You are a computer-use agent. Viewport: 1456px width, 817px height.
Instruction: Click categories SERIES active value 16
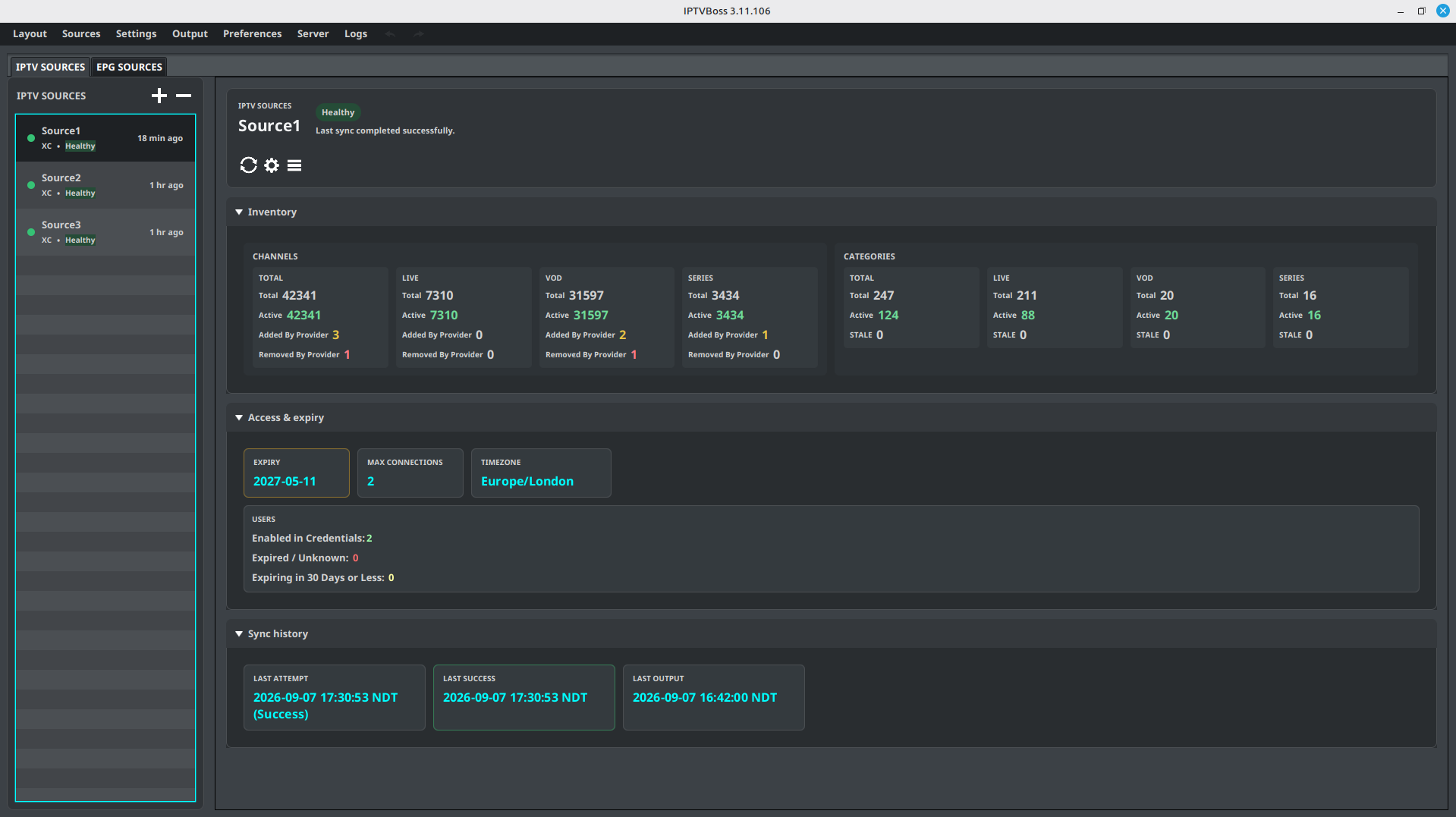pyautogui.click(x=1314, y=315)
